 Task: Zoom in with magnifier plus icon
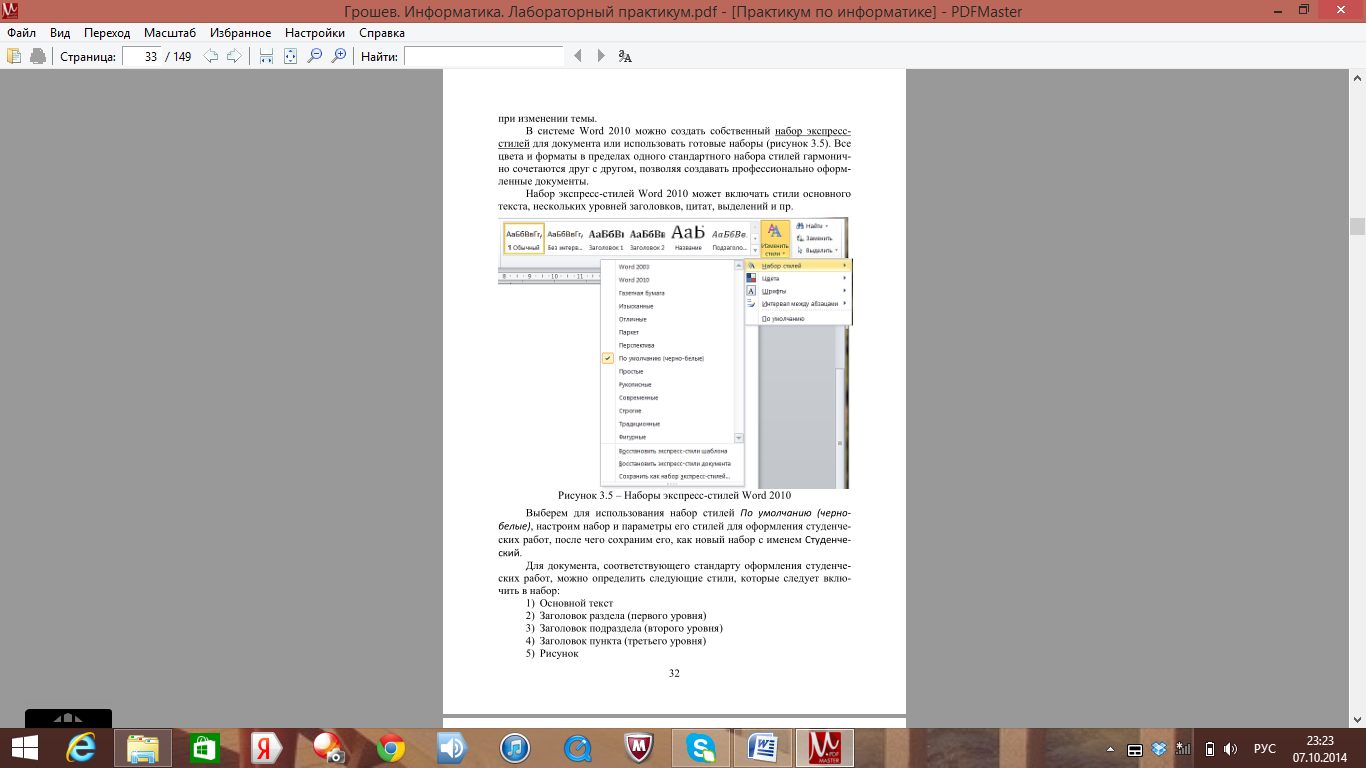(x=338, y=56)
